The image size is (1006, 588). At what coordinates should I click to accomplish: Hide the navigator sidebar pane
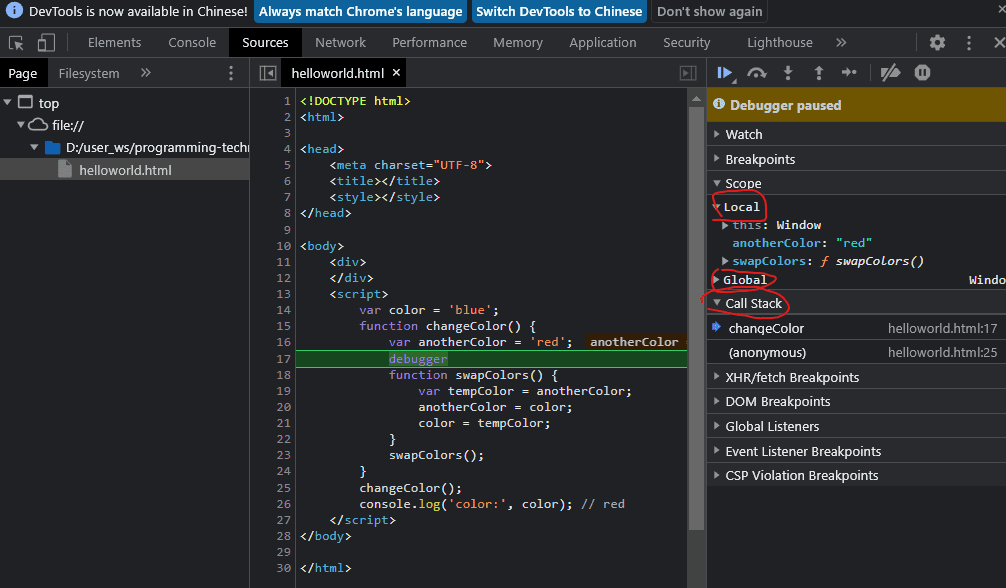pyautogui.click(x=267, y=73)
